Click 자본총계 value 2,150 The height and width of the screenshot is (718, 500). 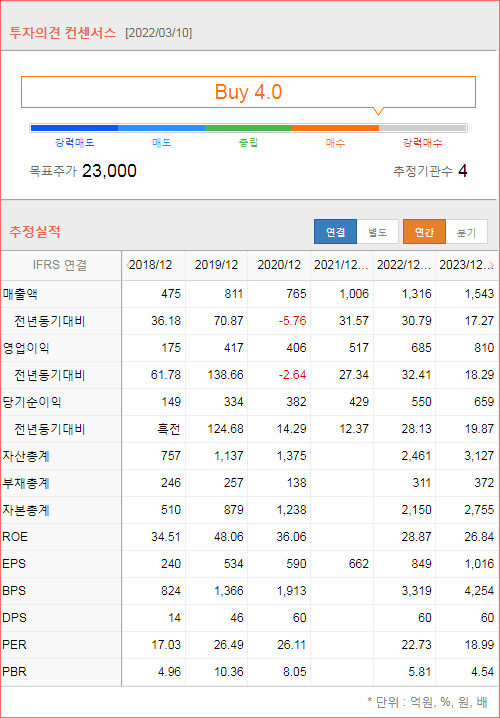click(x=415, y=510)
